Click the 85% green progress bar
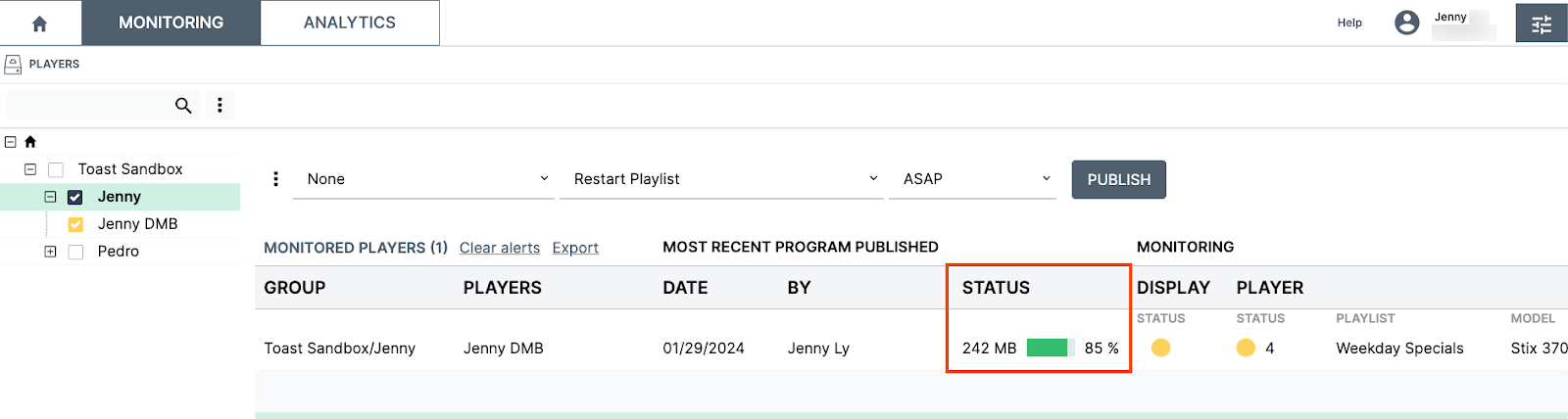Viewport: 1568px width, 419px height. [1050, 348]
